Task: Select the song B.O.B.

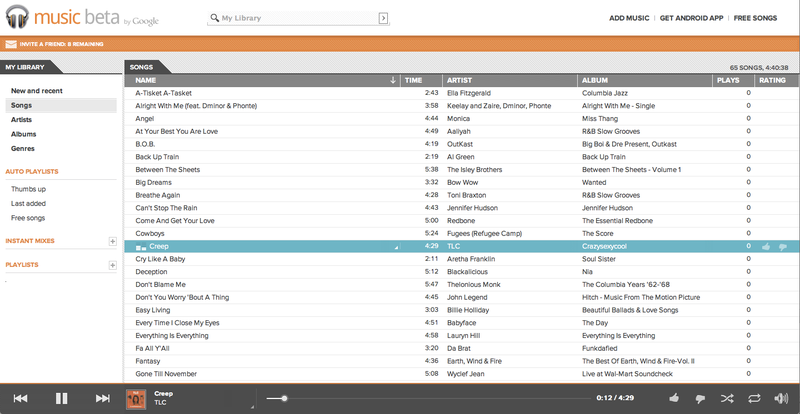Action: 145,144
